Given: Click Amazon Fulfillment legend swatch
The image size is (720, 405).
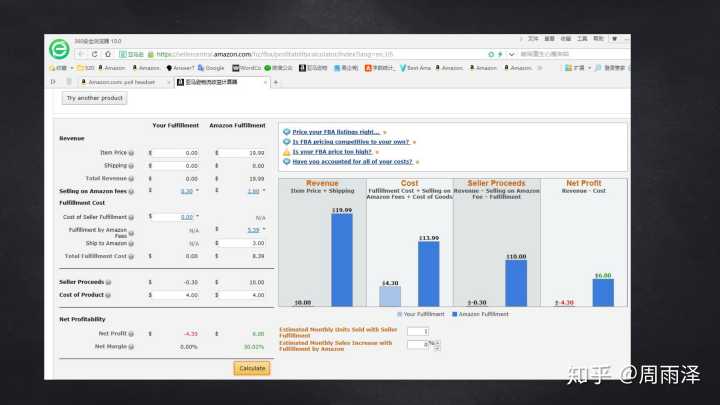Looking at the screenshot, I should point(455,315).
